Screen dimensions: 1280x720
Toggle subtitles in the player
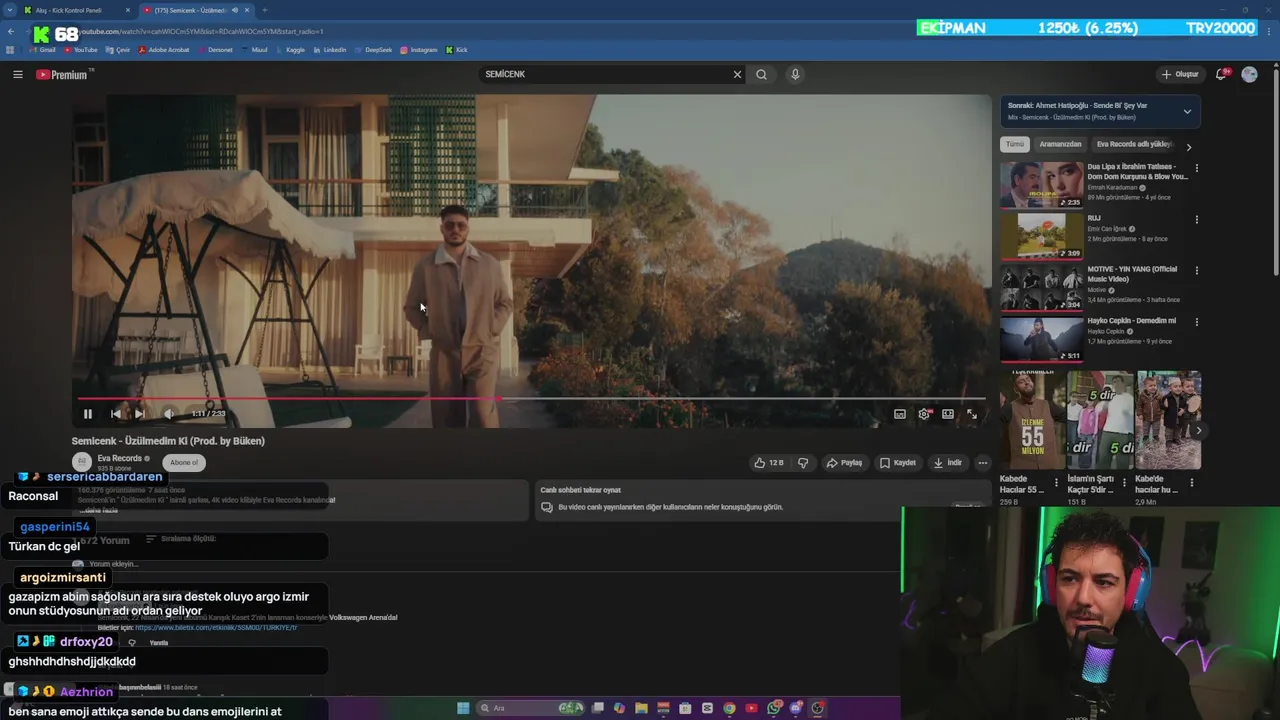[900, 414]
